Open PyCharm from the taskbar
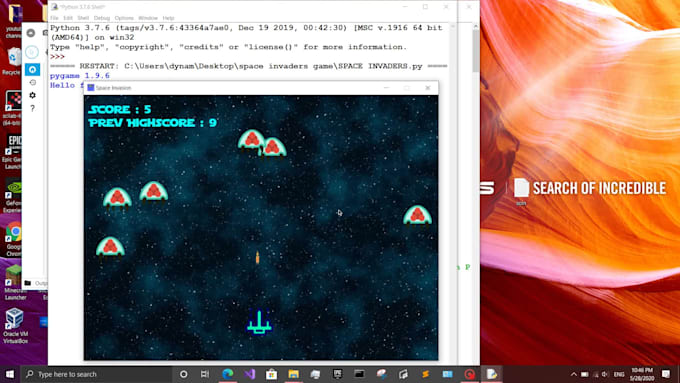Screen dimensions: 680x383 [x=337, y=374]
